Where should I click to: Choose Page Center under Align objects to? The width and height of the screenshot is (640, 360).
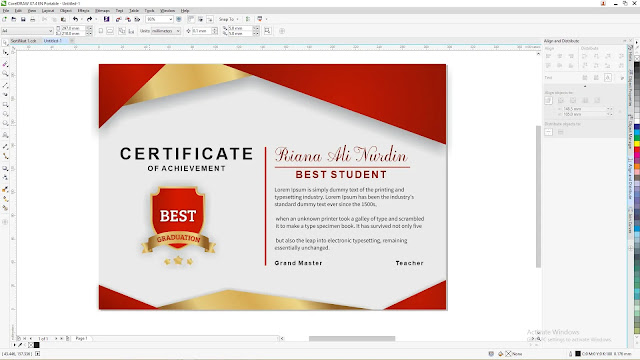tap(573, 100)
